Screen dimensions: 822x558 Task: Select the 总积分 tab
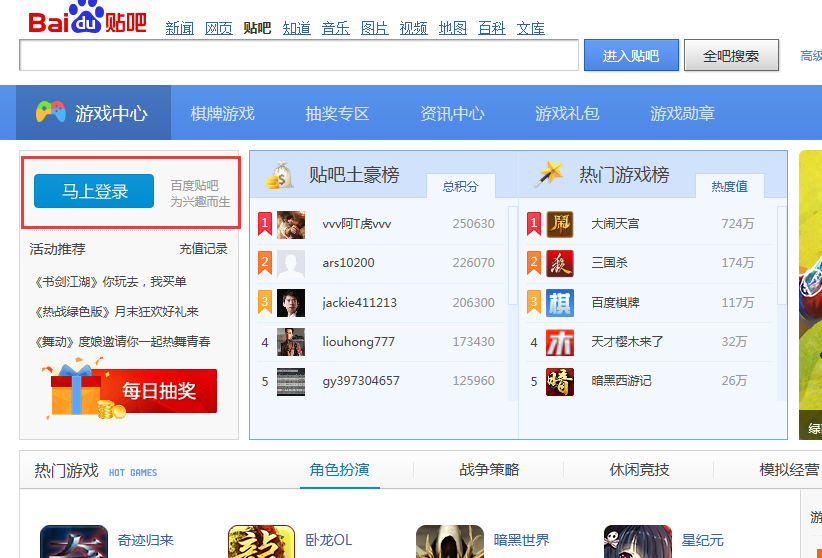click(461, 186)
